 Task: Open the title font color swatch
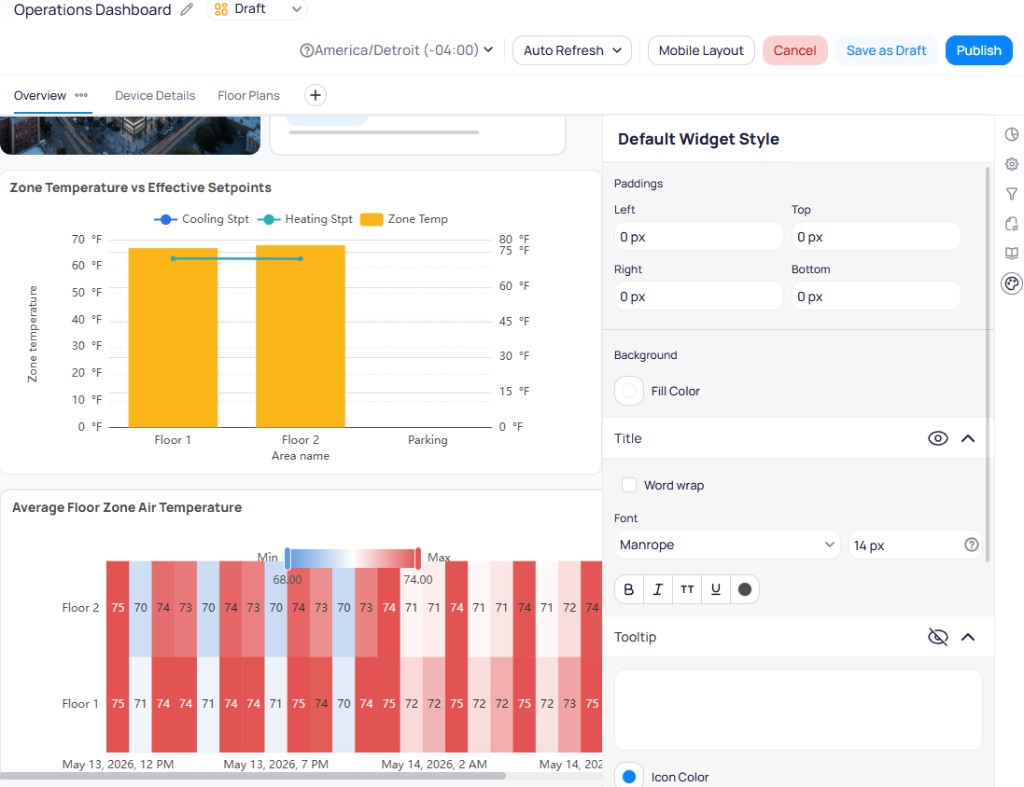click(744, 589)
